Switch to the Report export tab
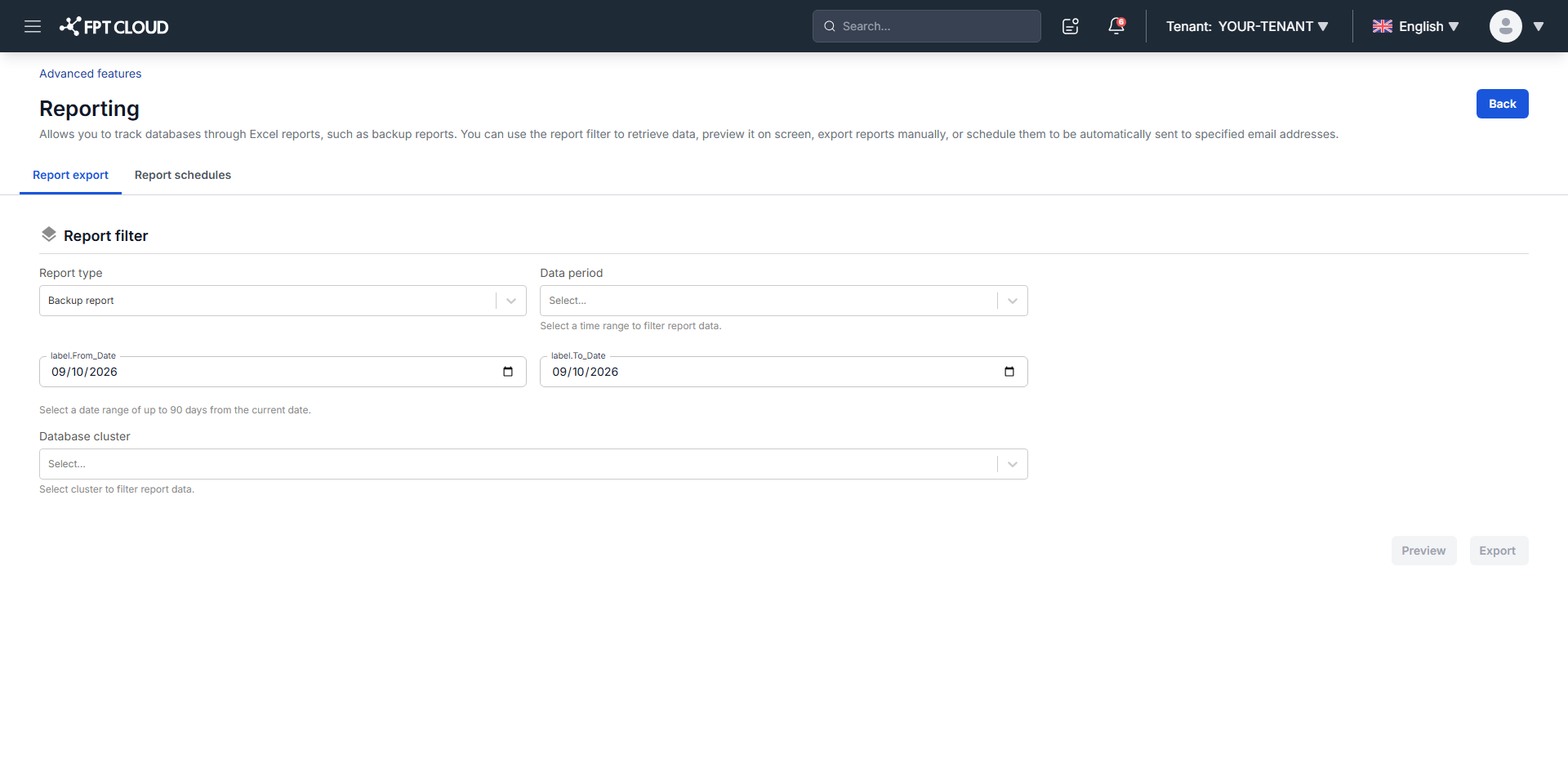The width and height of the screenshot is (1568, 772). (70, 175)
